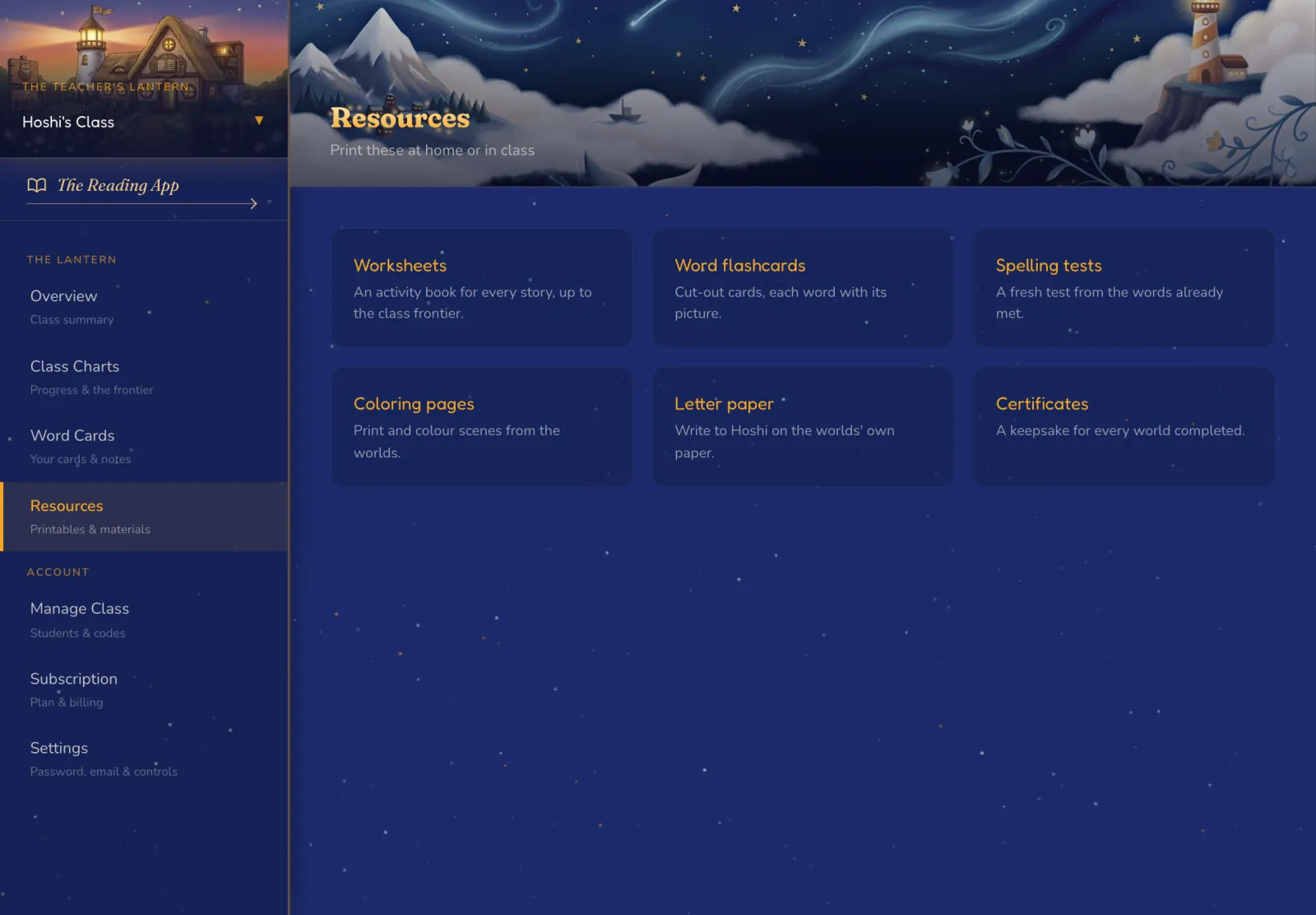Click 'Print these at home or in class'

(x=432, y=150)
